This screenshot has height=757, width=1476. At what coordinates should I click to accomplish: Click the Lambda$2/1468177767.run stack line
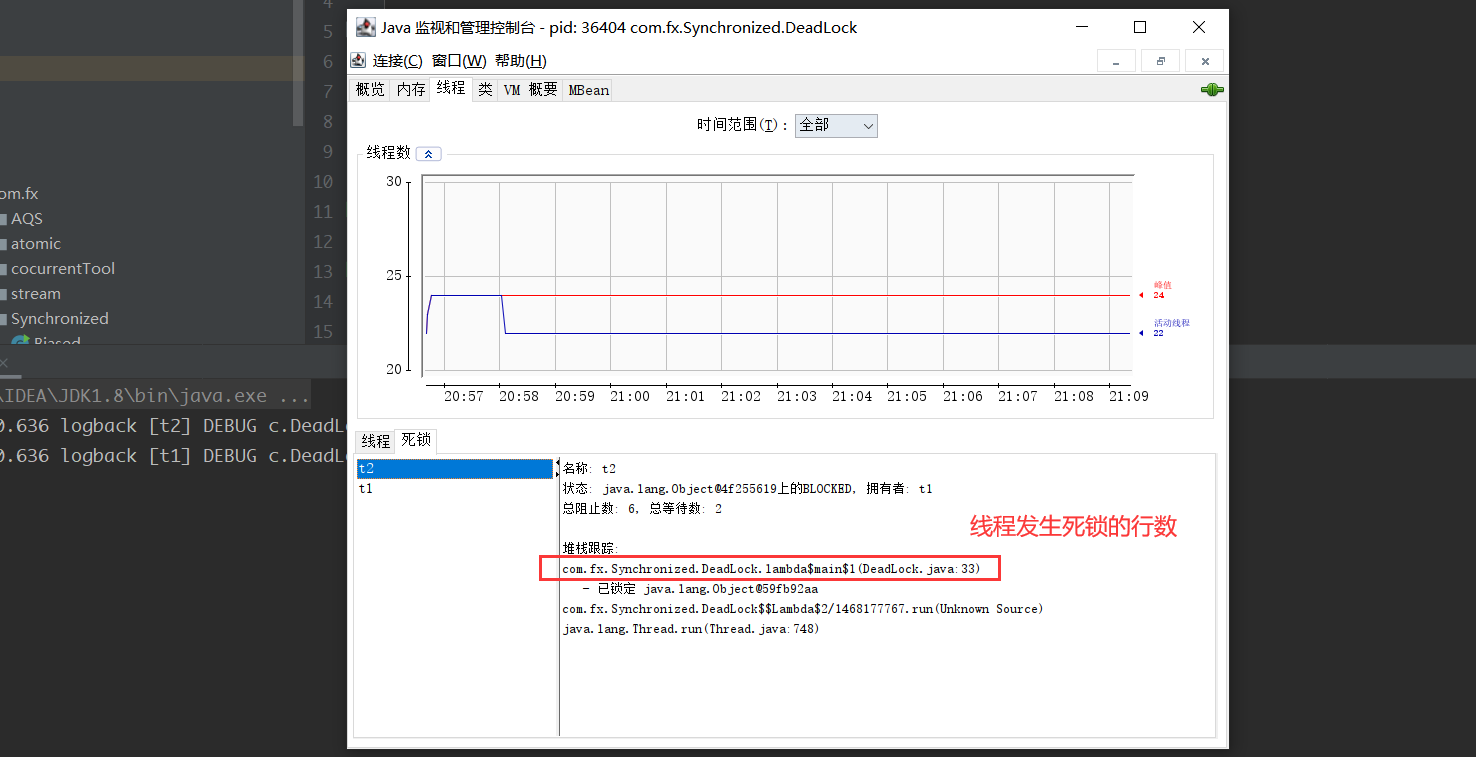click(x=803, y=609)
